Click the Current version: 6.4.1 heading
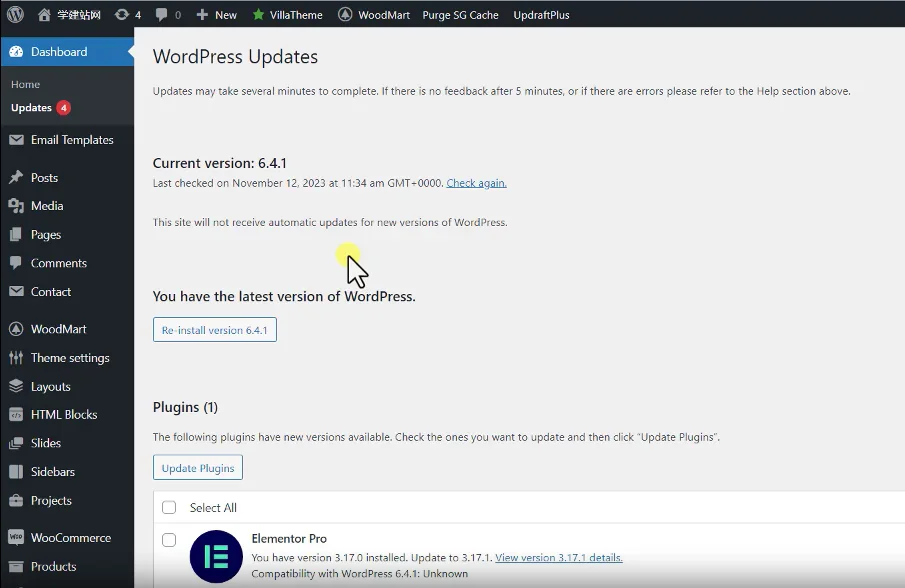Viewport: 905px width, 588px height. click(x=220, y=163)
